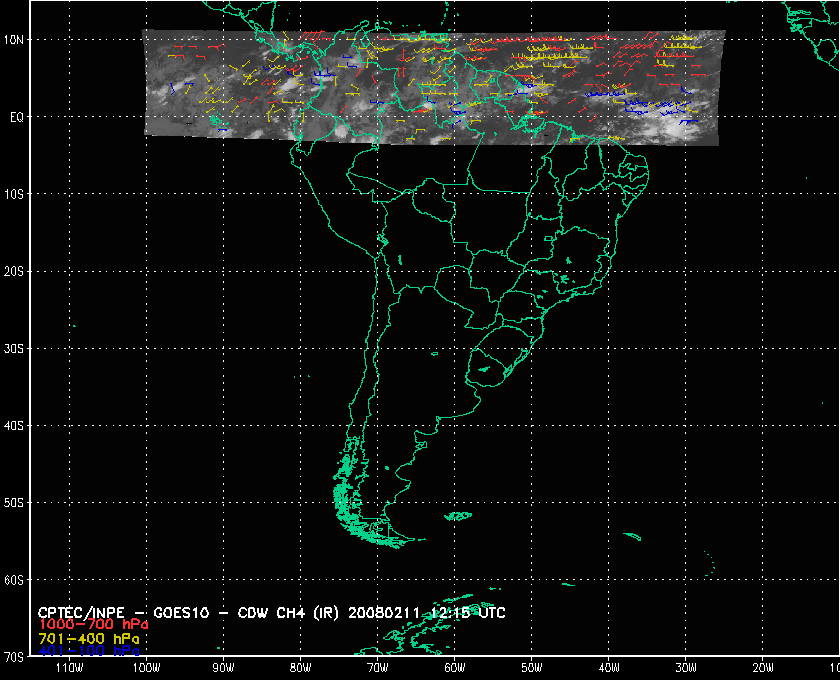
Task: Click the 12:15 UTC timestamp in caption
Action: click(x=468, y=613)
